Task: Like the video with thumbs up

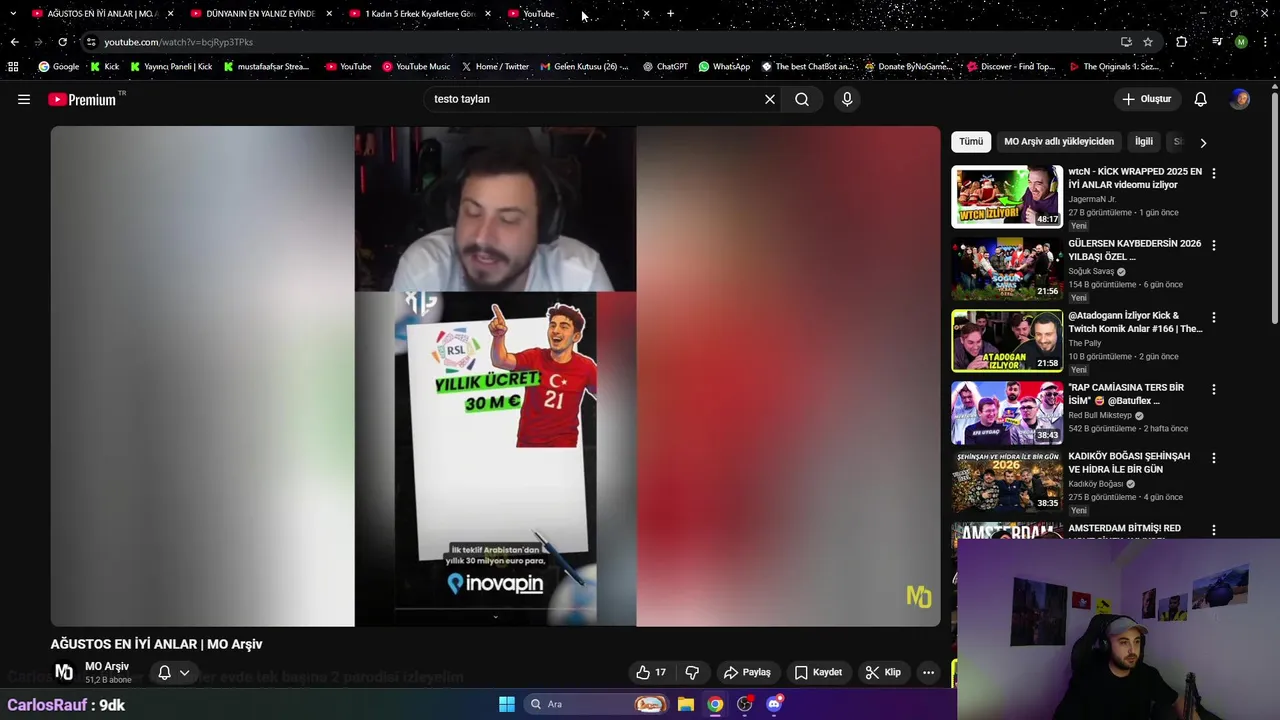Action: (651, 672)
